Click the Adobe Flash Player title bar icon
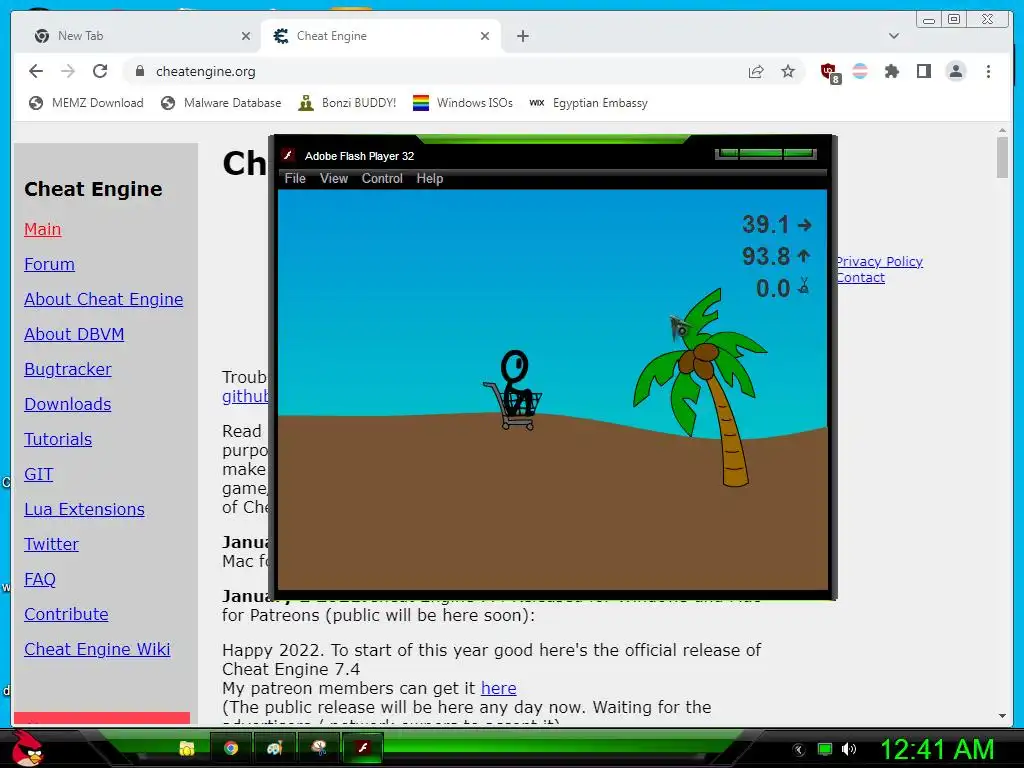The width and height of the screenshot is (1024, 768). (x=288, y=155)
